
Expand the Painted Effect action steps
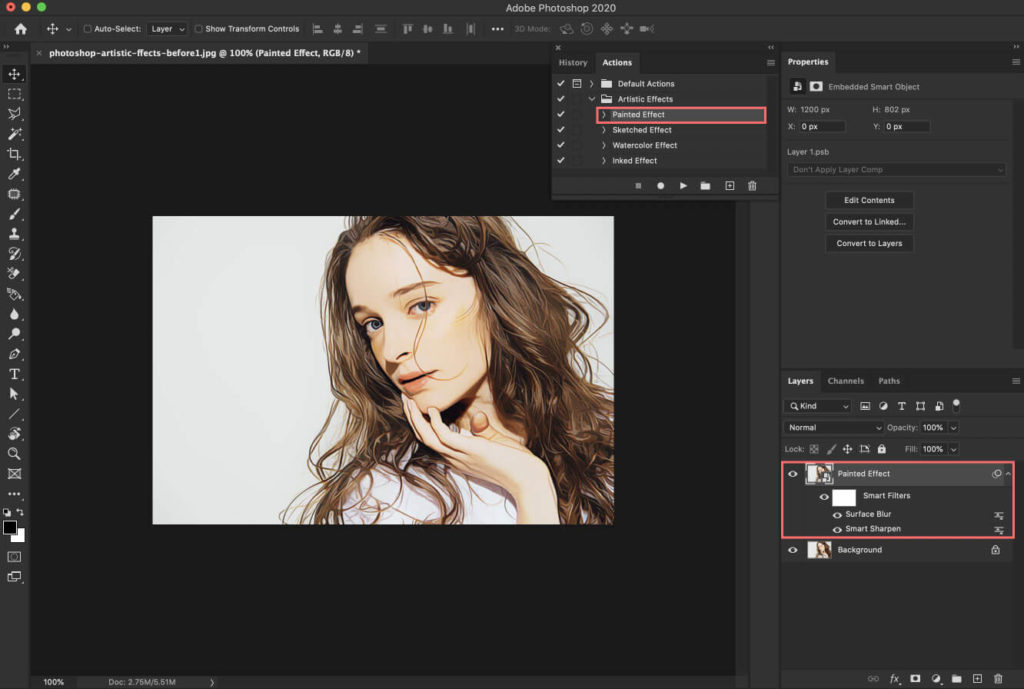[603, 114]
